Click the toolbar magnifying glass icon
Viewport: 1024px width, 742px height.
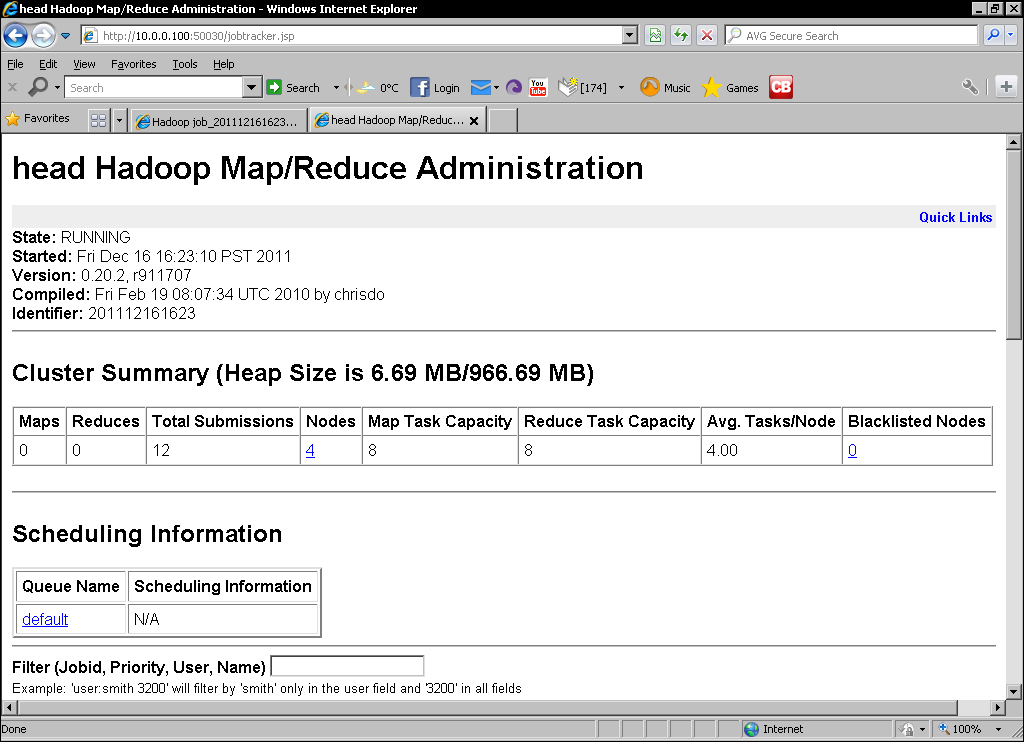pos(39,87)
